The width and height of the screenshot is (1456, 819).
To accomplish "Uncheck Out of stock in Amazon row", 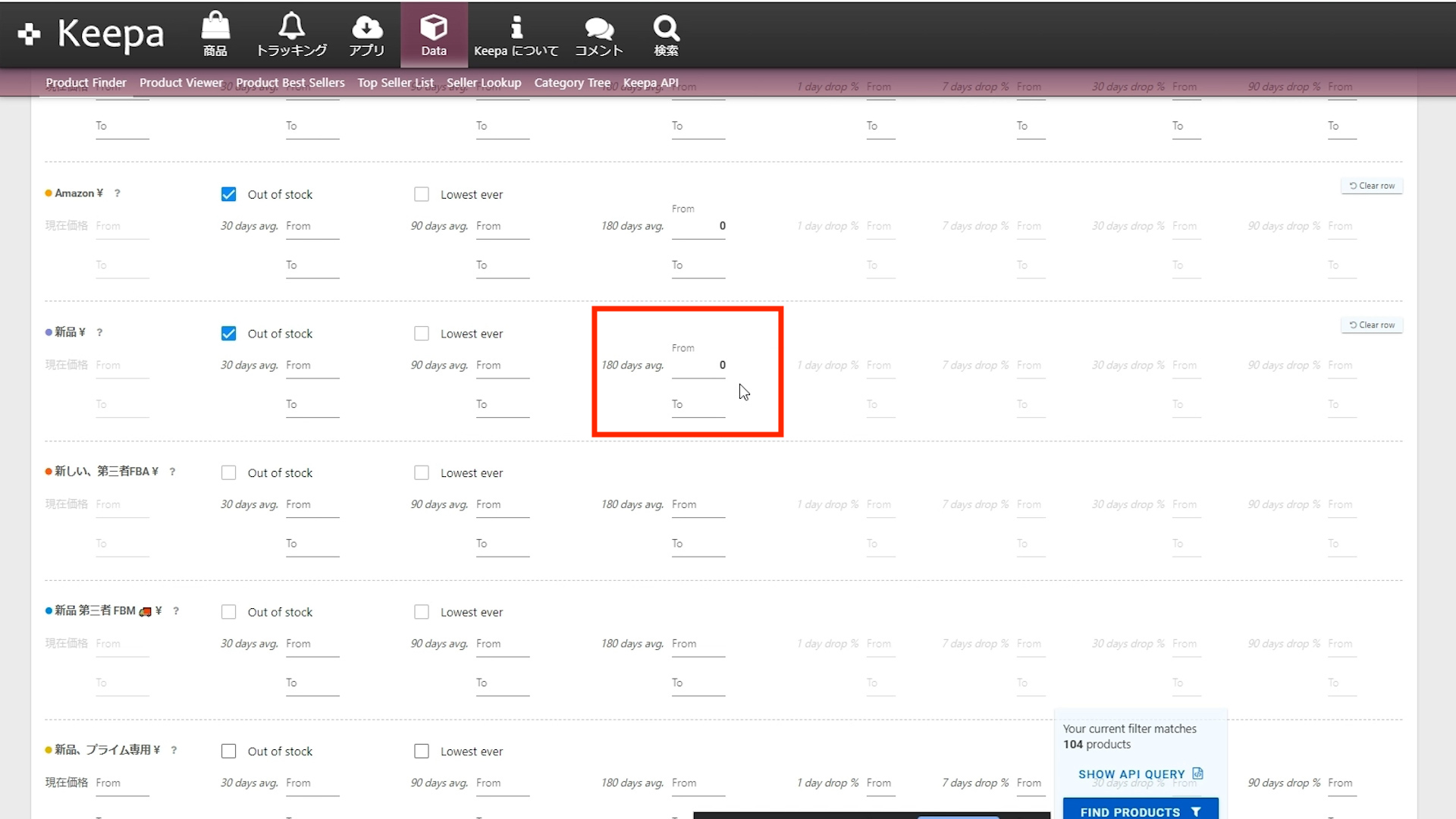I will pyautogui.click(x=228, y=194).
